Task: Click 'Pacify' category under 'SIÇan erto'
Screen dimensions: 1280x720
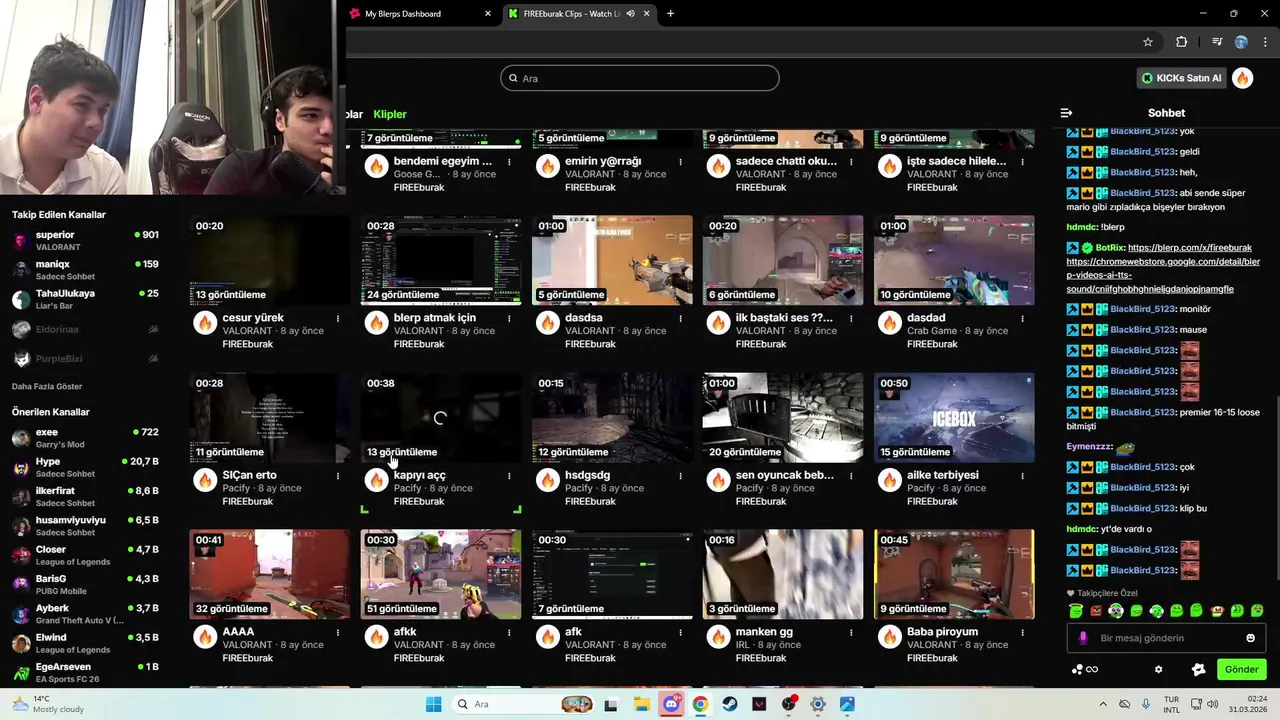Action: pos(237,489)
